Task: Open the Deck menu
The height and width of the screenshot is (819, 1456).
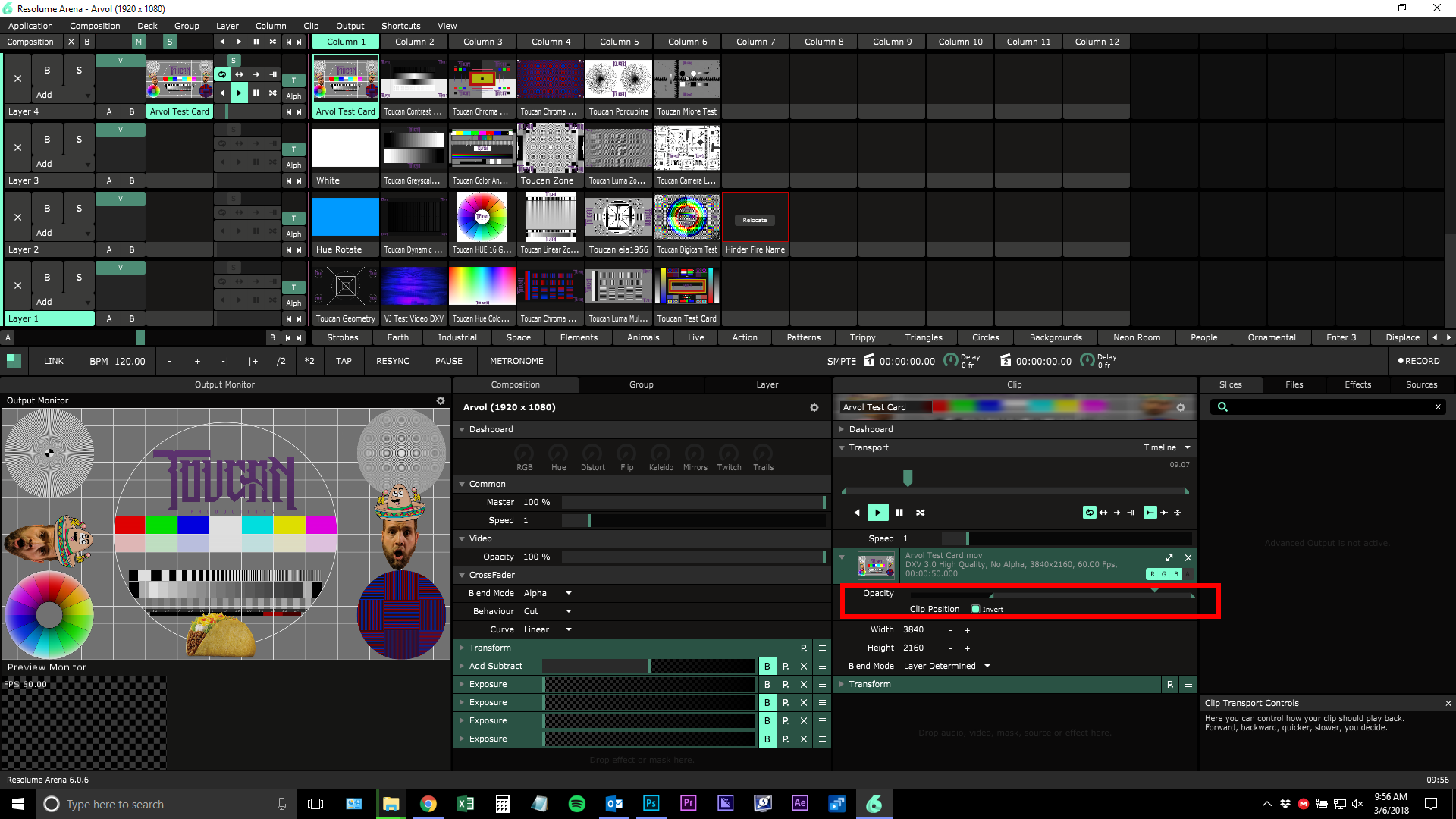Action: coord(147,26)
